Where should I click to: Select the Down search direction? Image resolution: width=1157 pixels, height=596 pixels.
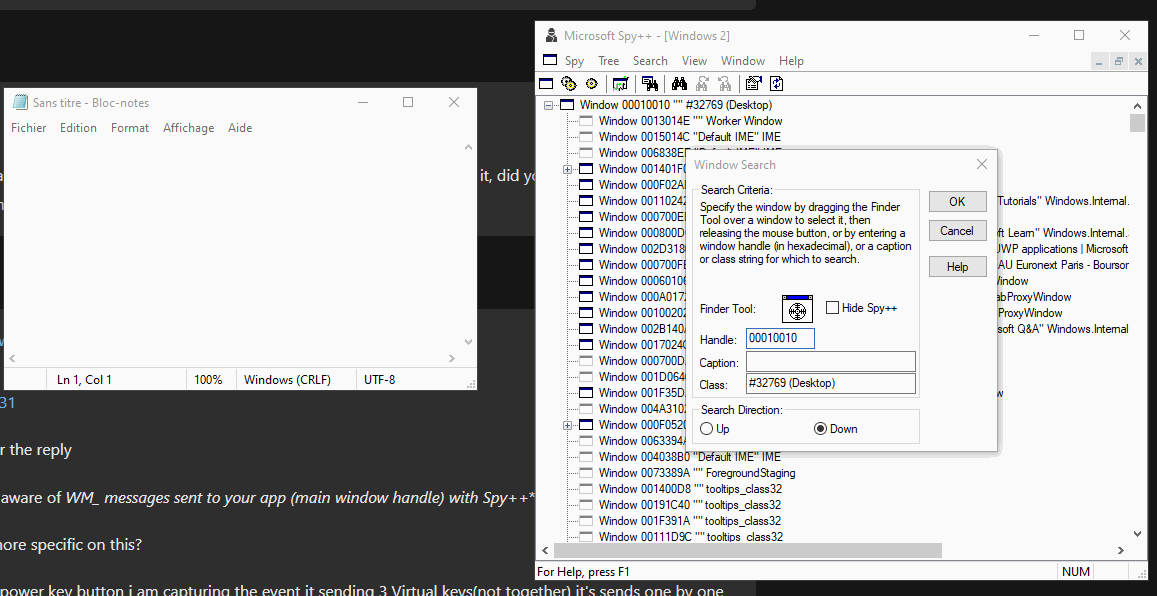tap(820, 429)
